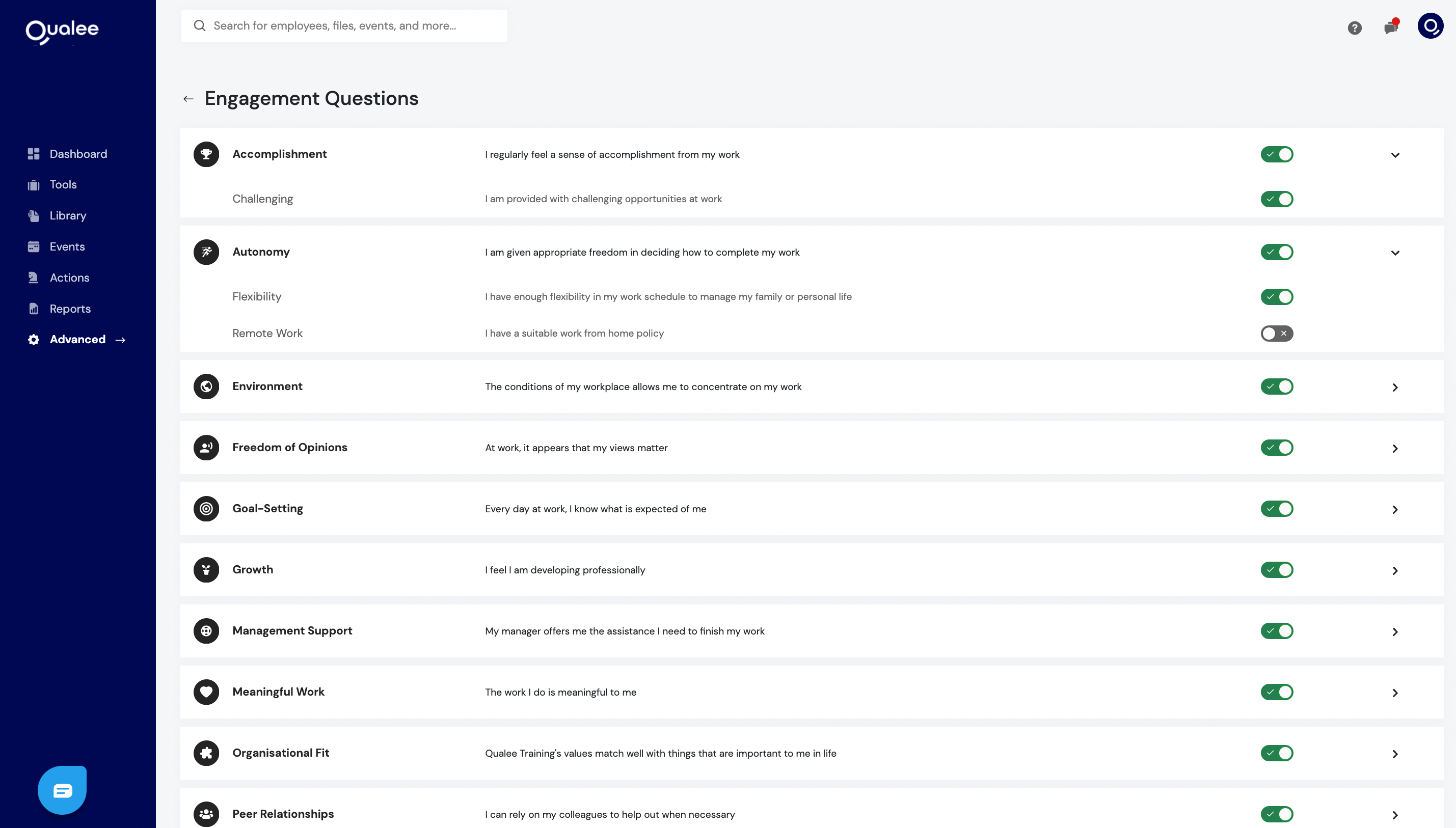Toggle off the Growth question

point(1276,570)
